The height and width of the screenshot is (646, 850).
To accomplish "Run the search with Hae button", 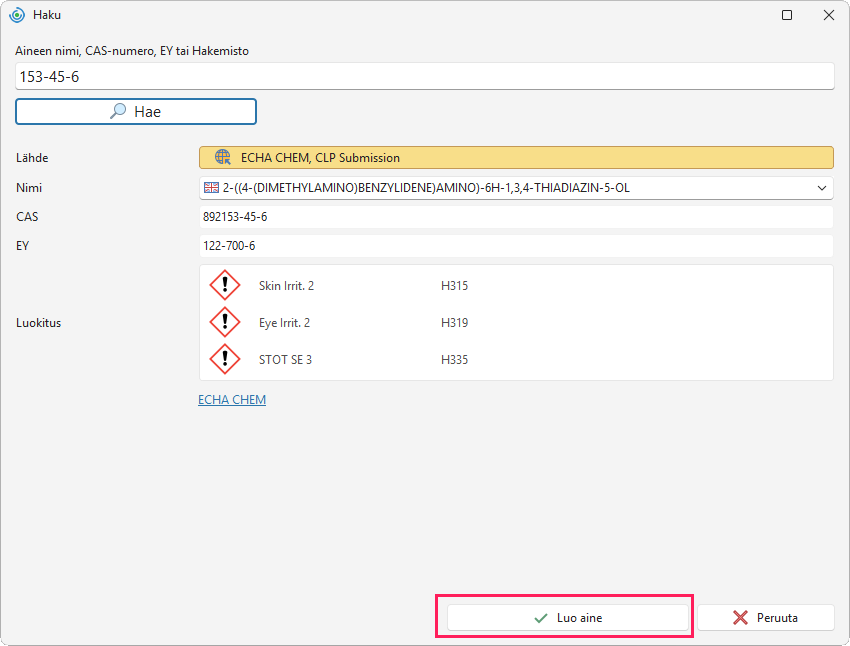I will point(136,112).
